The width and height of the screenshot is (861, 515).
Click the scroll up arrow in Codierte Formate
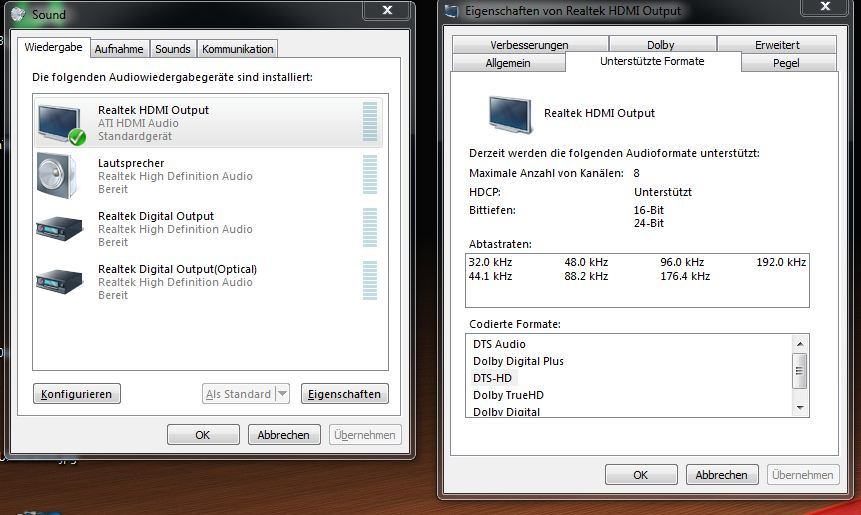click(800, 344)
